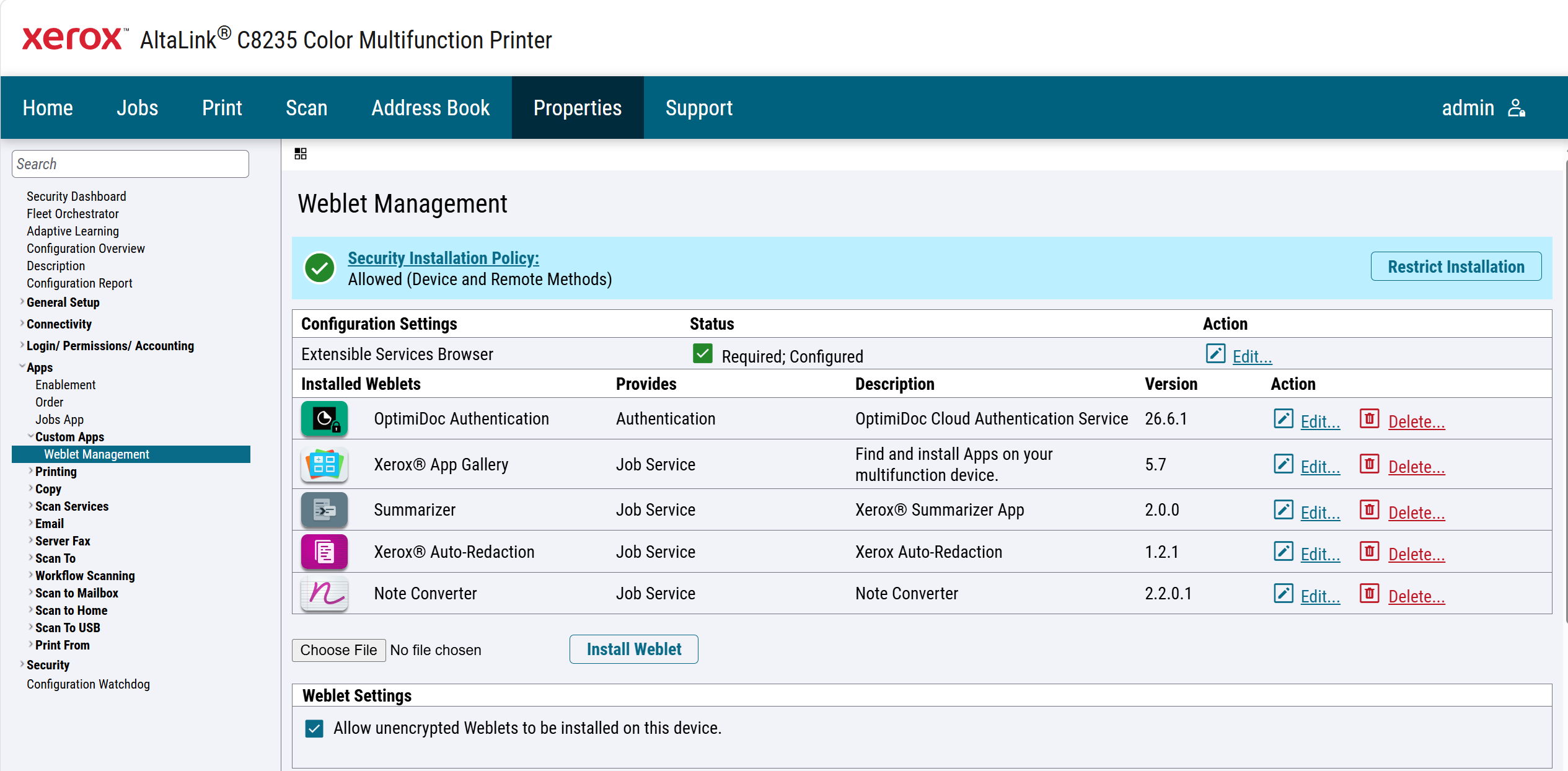Click the edit pencil icon for Summarizer
The image size is (1568, 771).
click(1284, 509)
